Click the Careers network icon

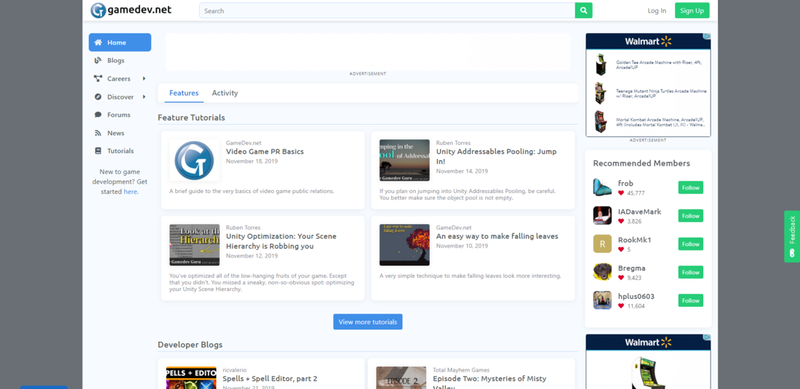(x=98, y=79)
